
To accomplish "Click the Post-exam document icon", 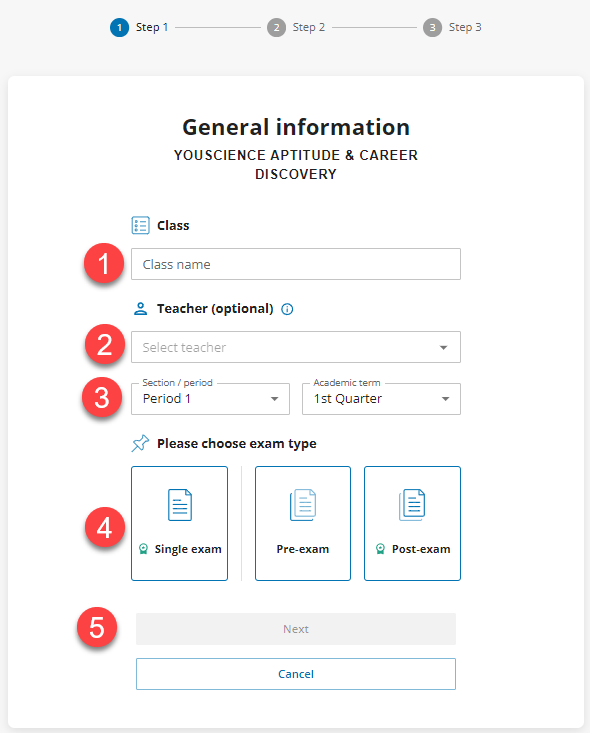I will 412,505.
